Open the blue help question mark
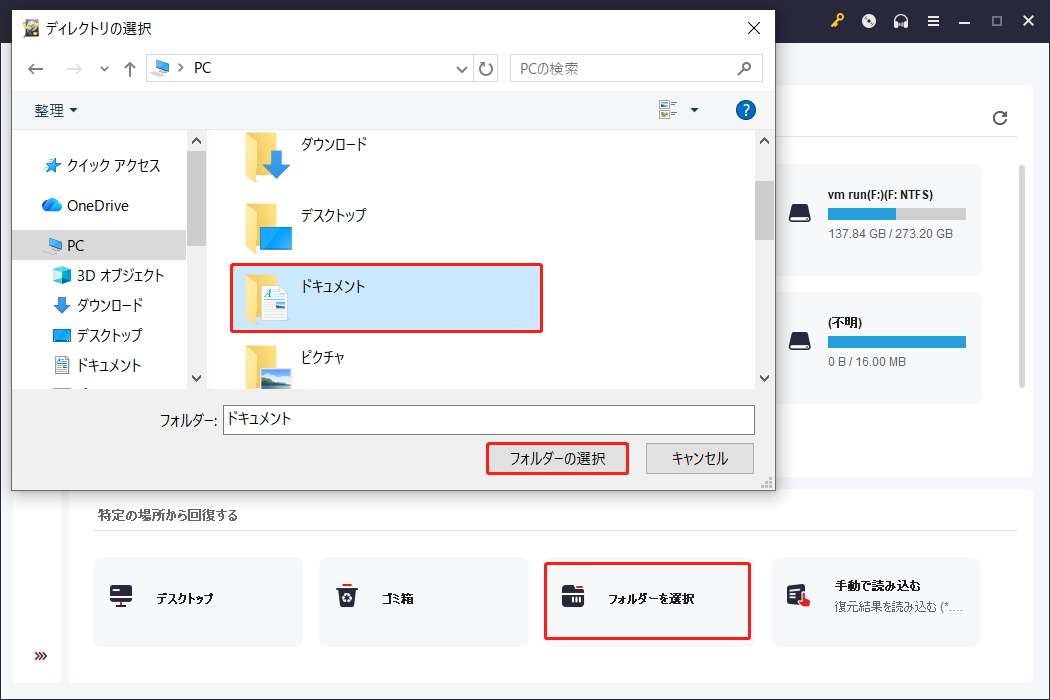 (745, 110)
